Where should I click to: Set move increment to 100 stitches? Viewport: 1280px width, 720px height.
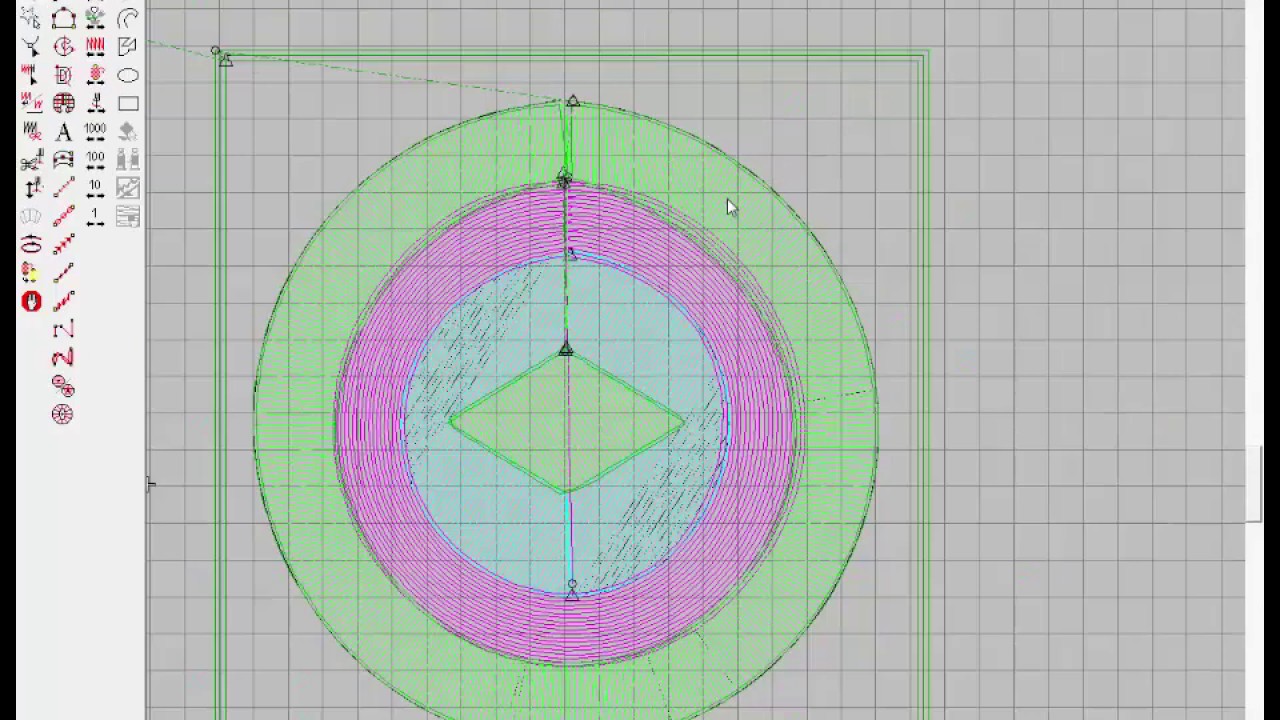(x=95, y=159)
